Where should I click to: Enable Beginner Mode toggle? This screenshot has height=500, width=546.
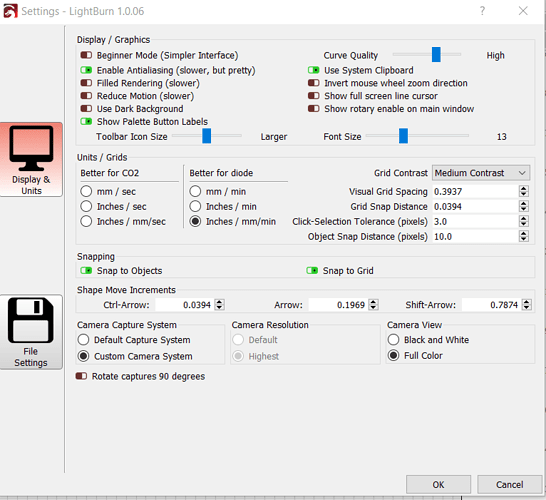(86, 55)
